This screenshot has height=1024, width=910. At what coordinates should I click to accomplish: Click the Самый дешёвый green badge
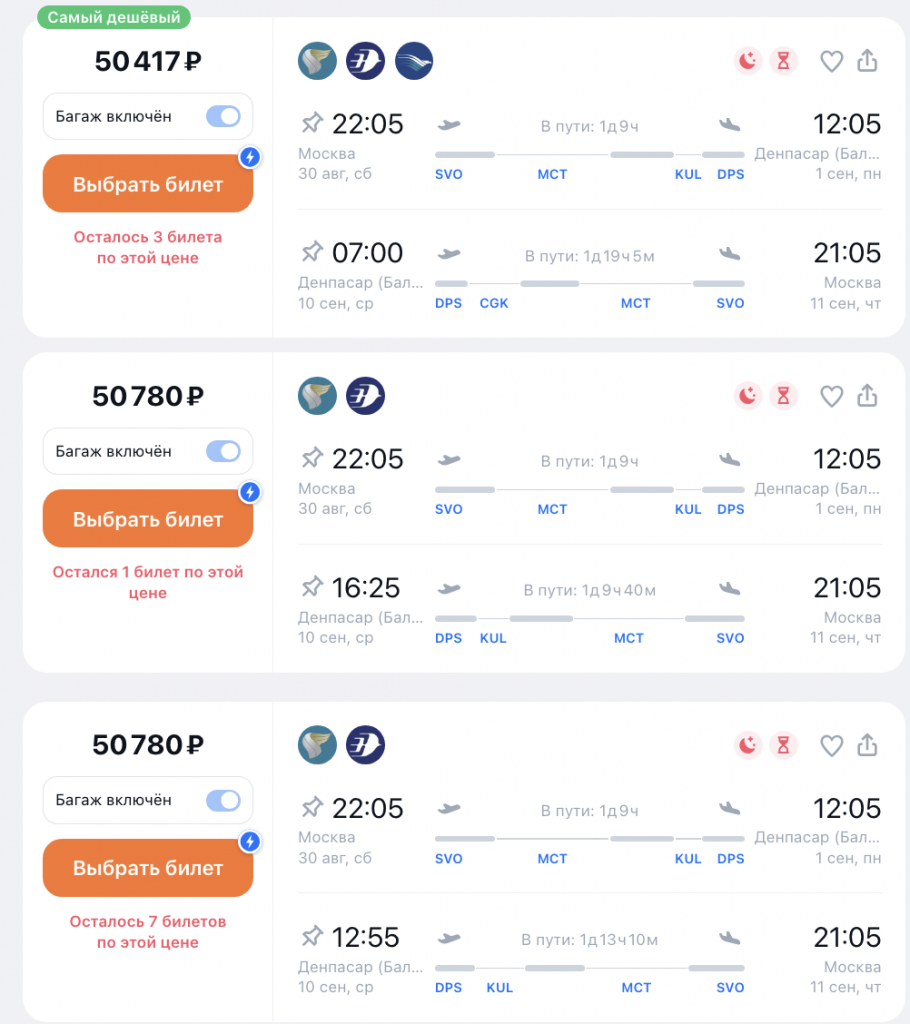pyautogui.click(x=114, y=18)
